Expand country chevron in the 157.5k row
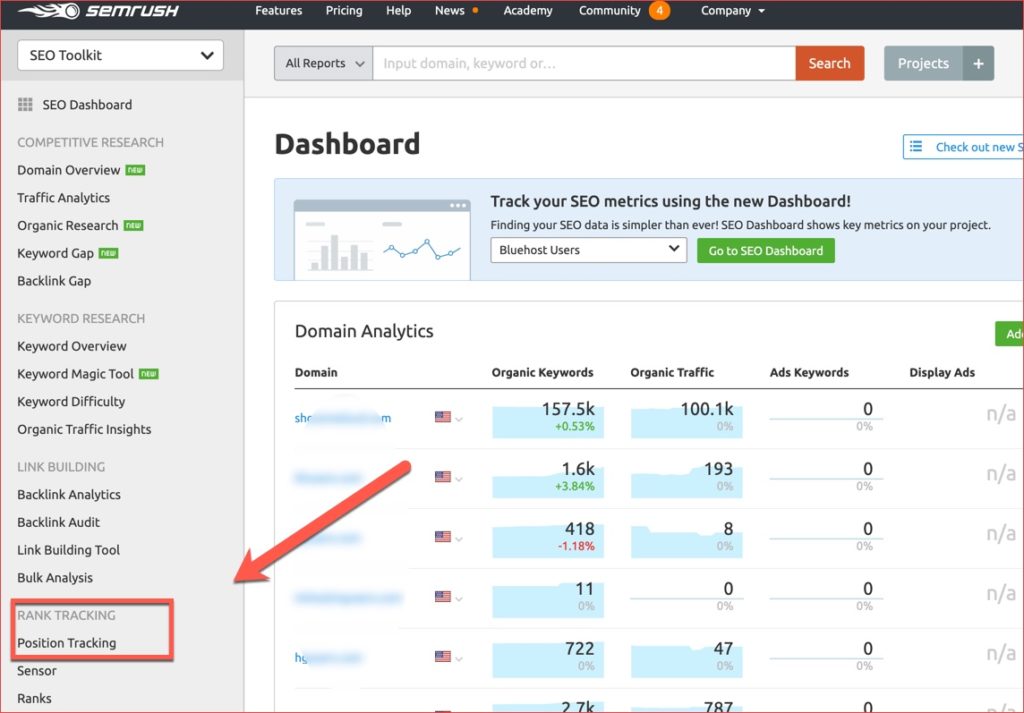Screen dimensions: 1024x713 click(x=459, y=419)
